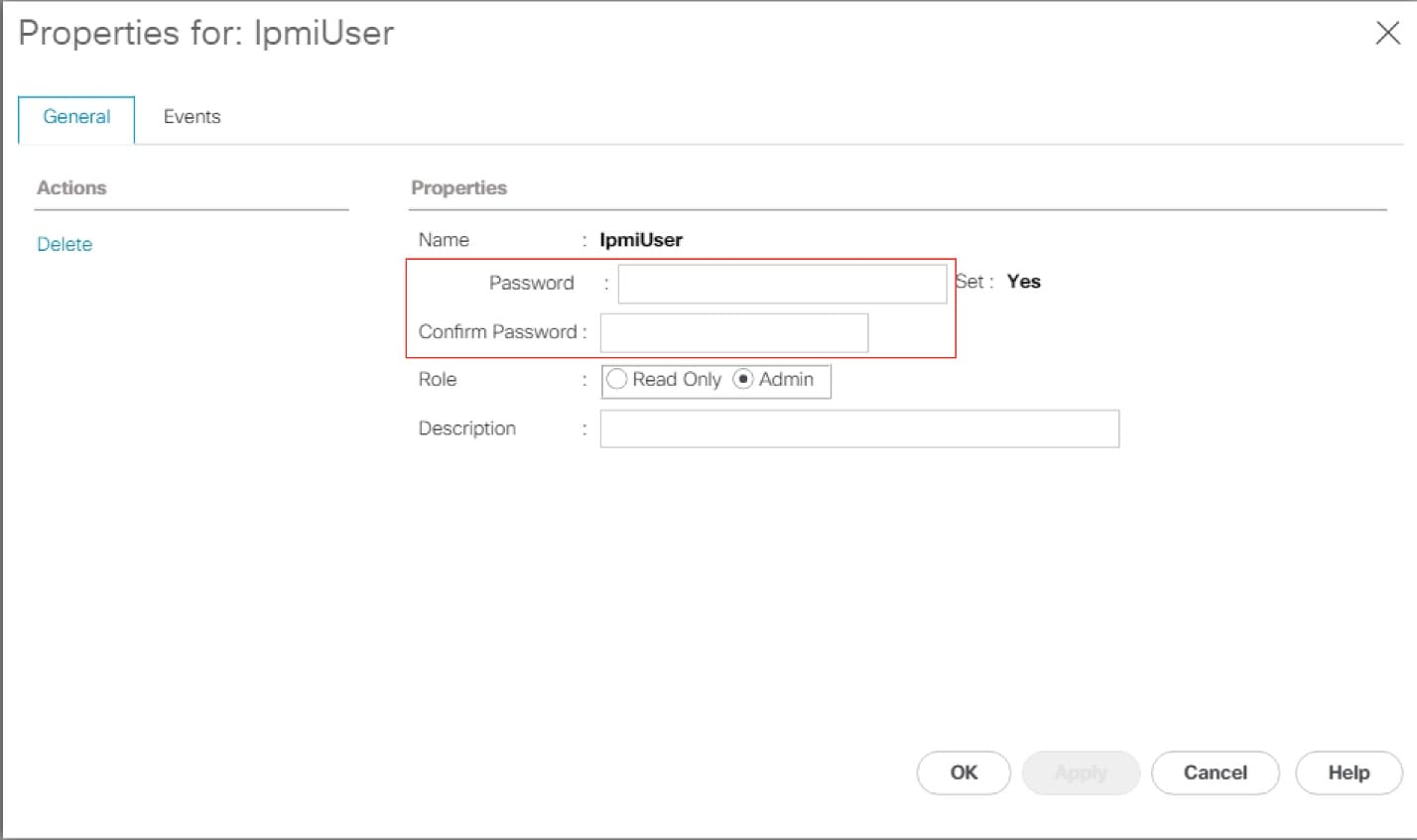Click the Delete action link
Image resolution: width=1417 pixels, height=840 pixels.
pyautogui.click(x=64, y=244)
